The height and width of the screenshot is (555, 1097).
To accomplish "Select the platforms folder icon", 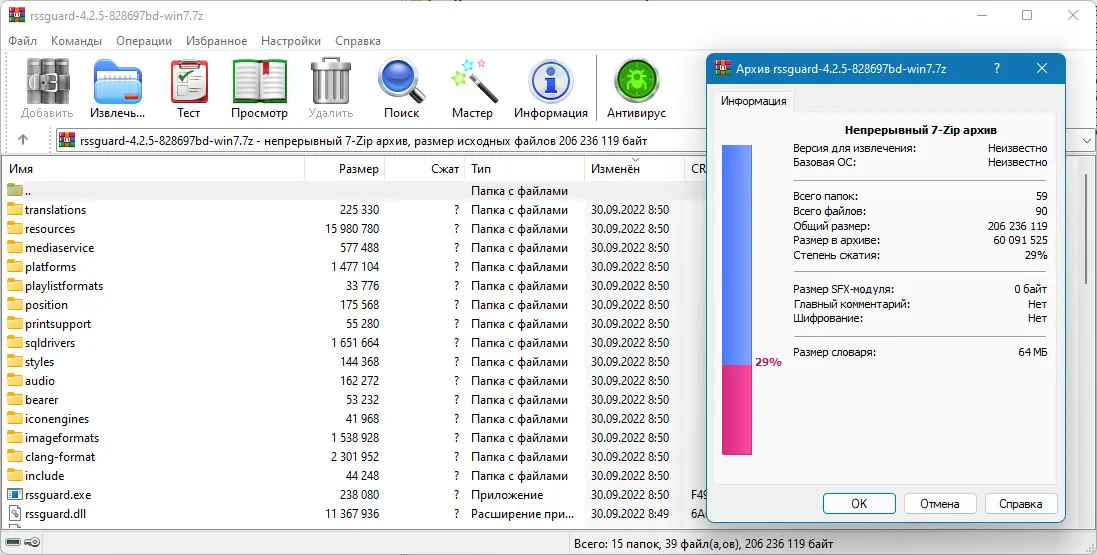I will pyautogui.click(x=15, y=266).
